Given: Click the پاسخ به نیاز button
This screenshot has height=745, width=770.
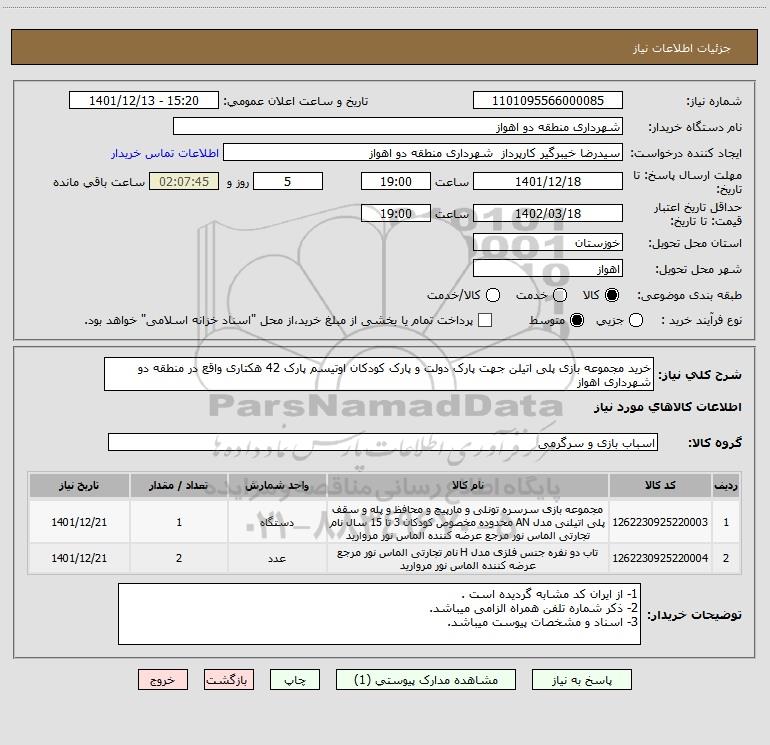Looking at the screenshot, I should coord(581,680).
